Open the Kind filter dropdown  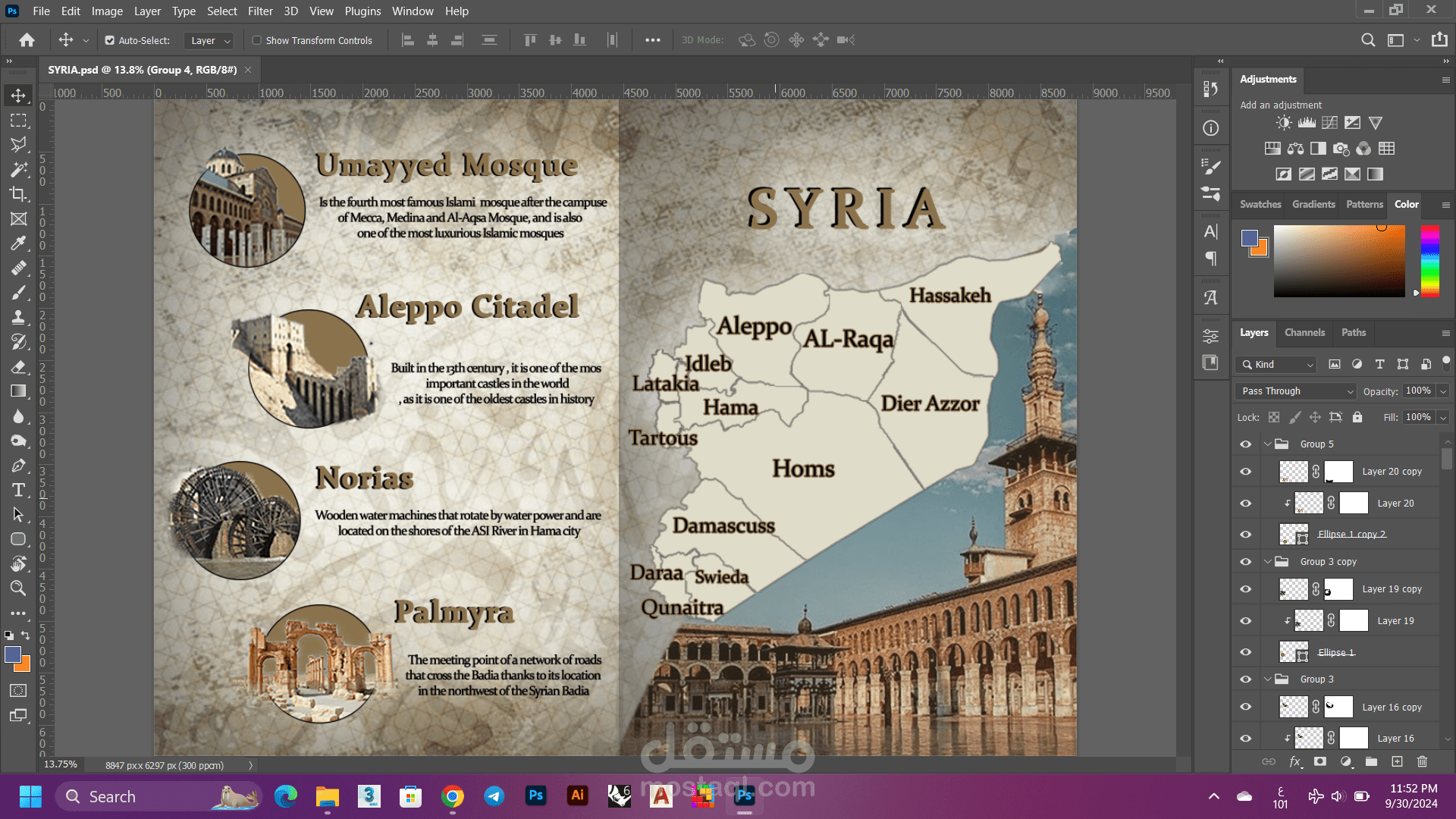1277,365
